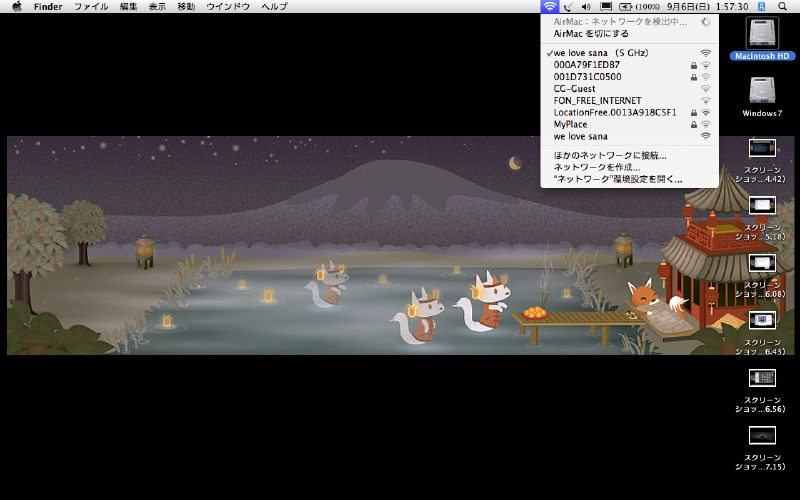Screen dimensions: 800x500
Task: Choose 'ネットワークを作成...'
Action: [630, 167]
